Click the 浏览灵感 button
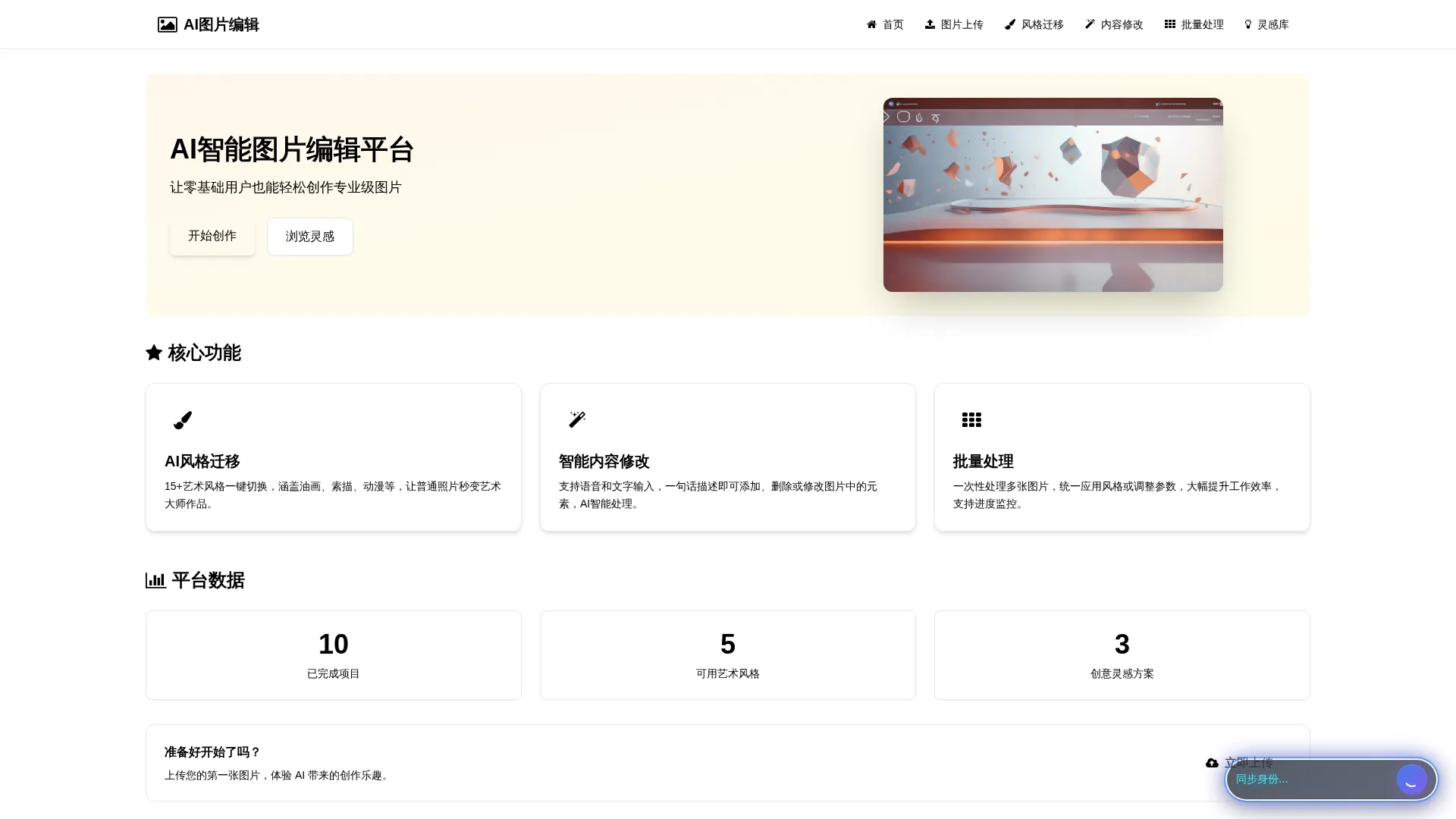The height and width of the screenshot is (819, 1456). coord(309,236)
